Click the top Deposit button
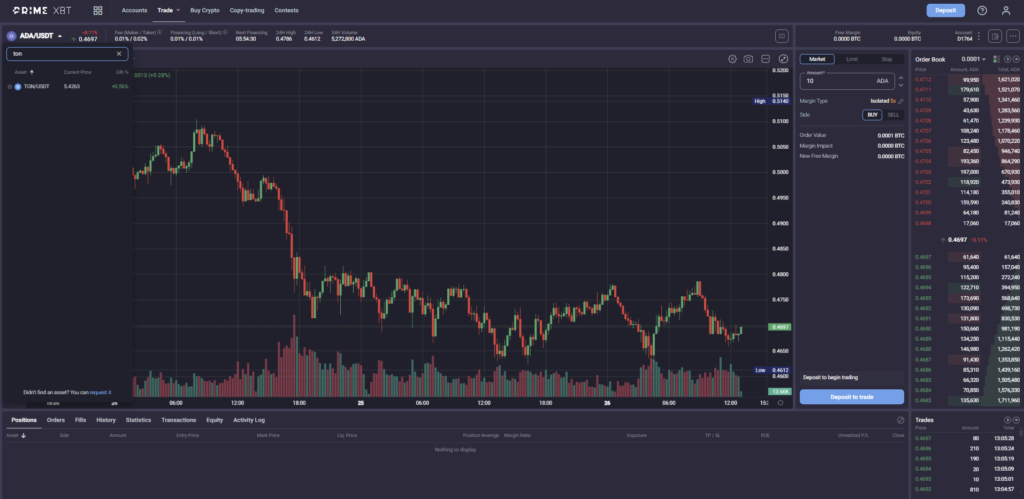This screenshot has height=499, width=1024. [946, 10]
